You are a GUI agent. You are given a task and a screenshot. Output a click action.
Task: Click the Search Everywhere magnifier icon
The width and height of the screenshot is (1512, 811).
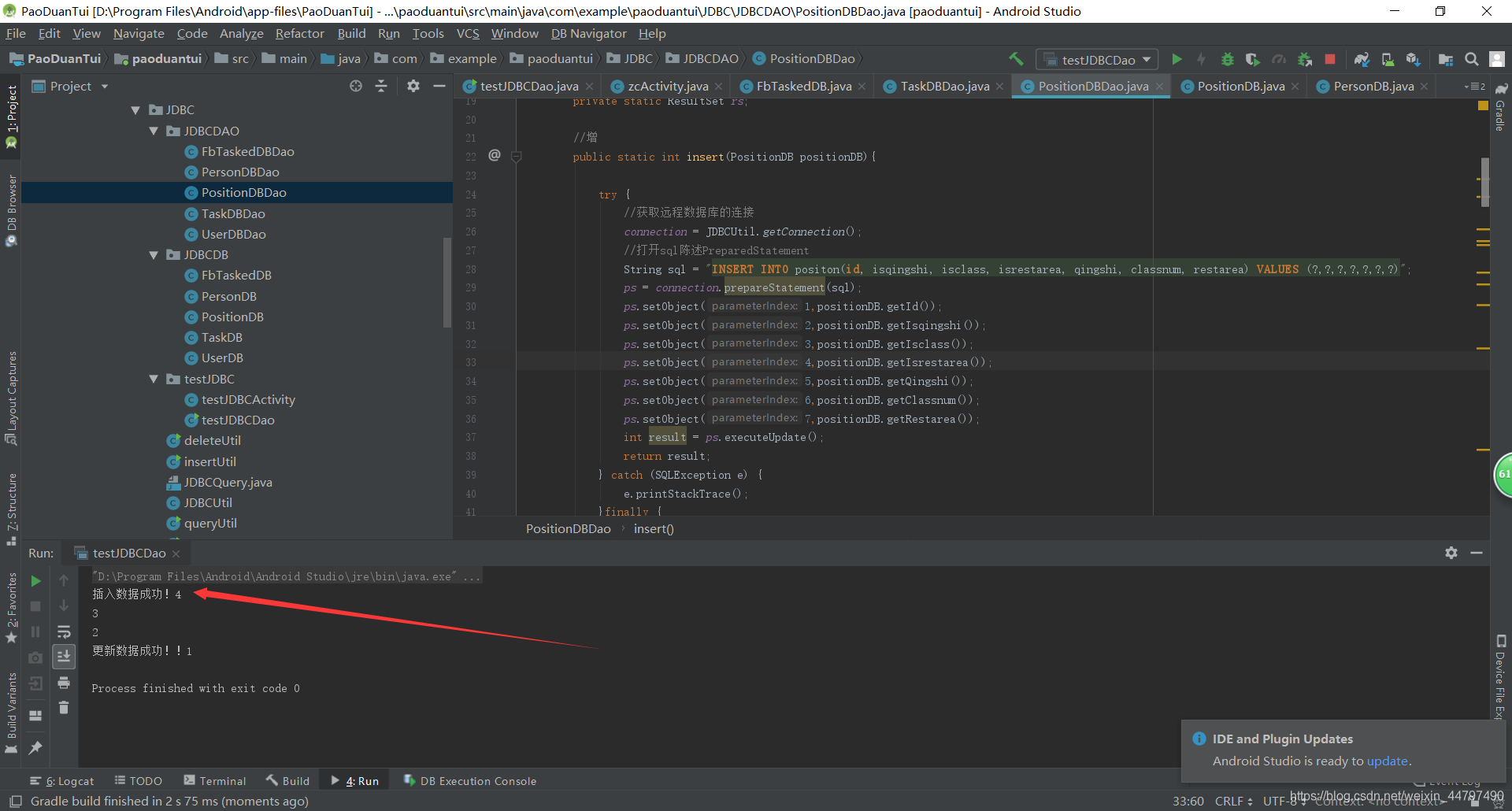coord(1471,59)
